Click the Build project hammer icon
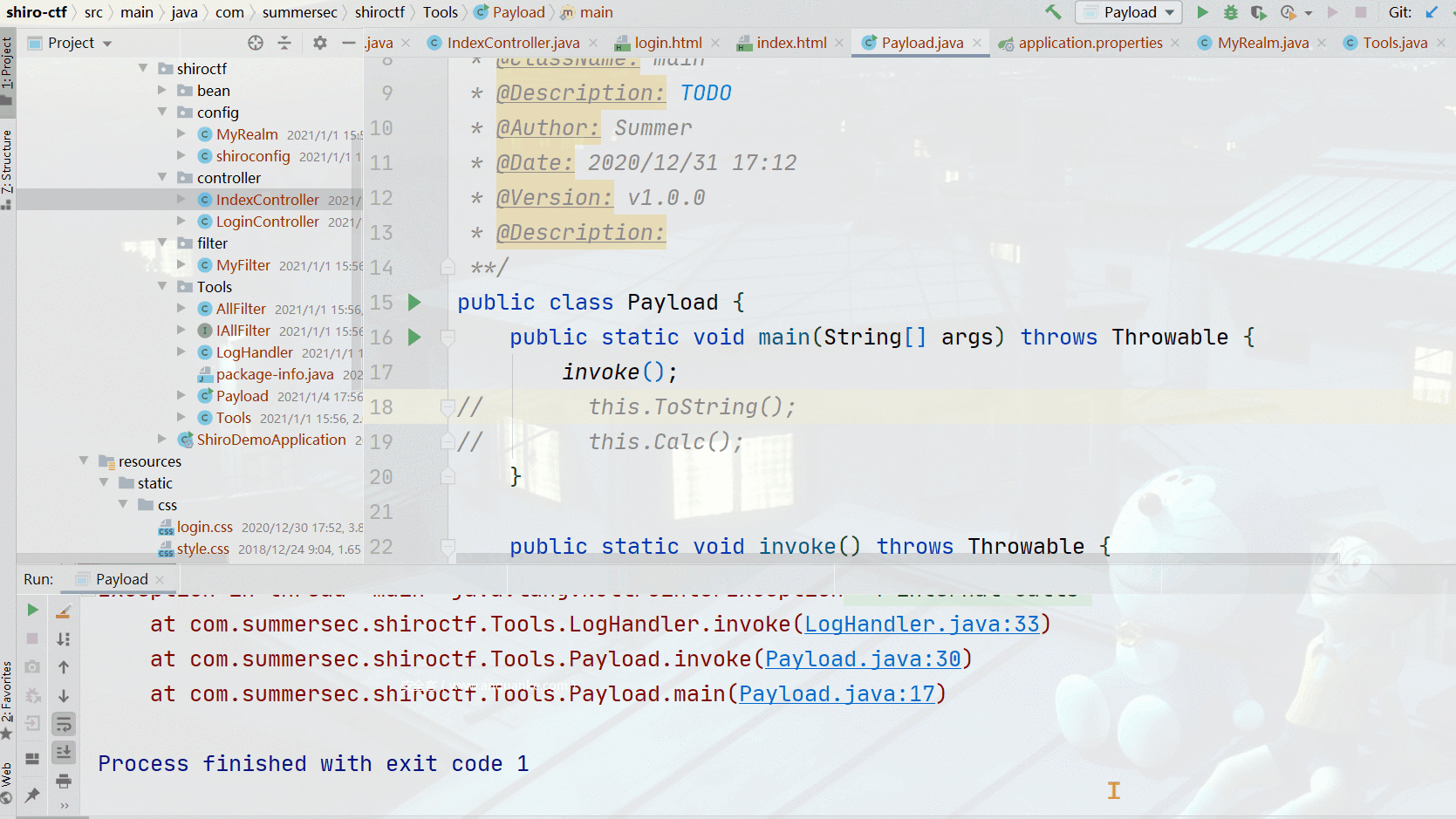 click(x=1053, y=12)
